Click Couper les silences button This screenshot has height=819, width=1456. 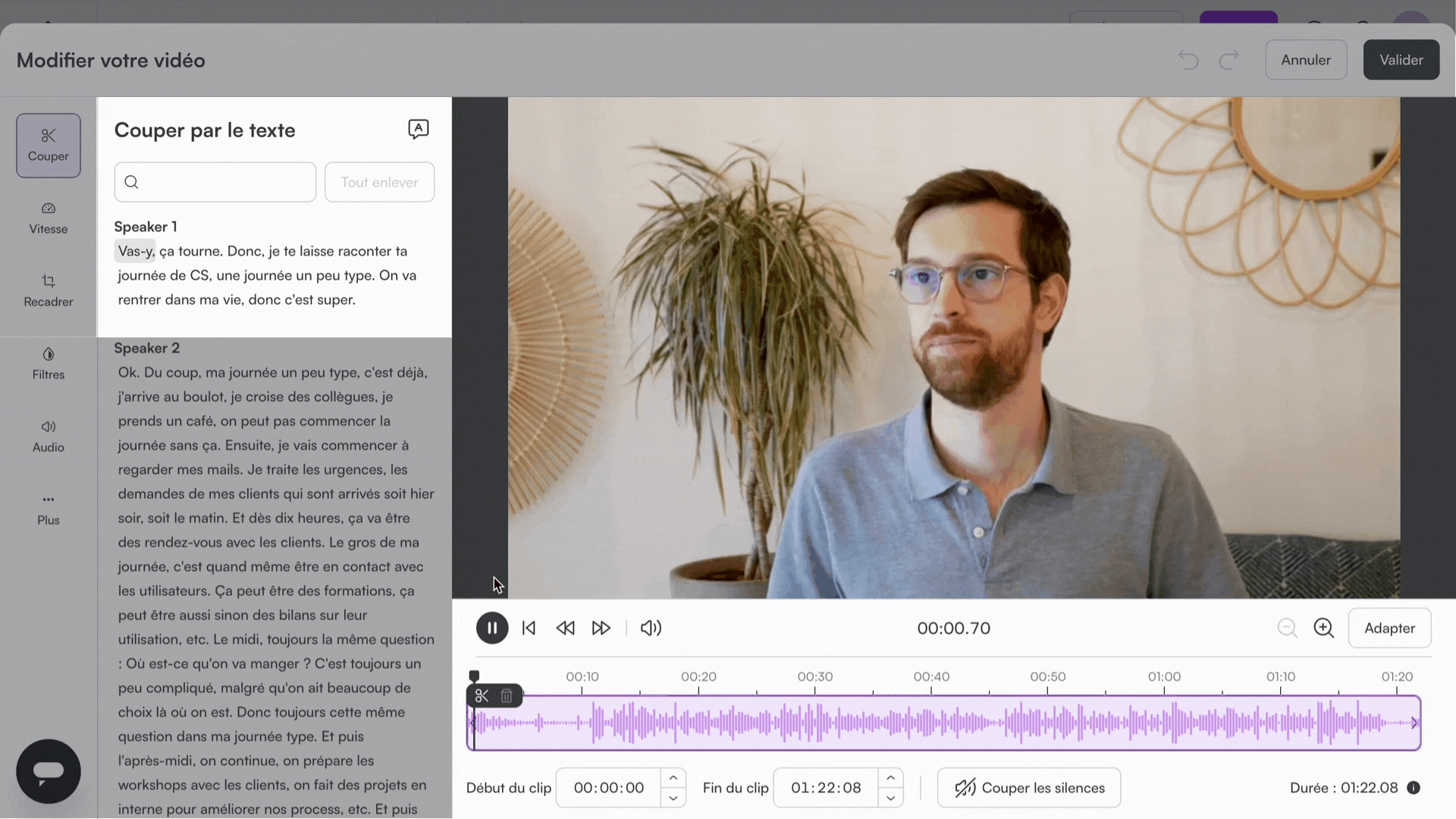[x=1028, y=788]
